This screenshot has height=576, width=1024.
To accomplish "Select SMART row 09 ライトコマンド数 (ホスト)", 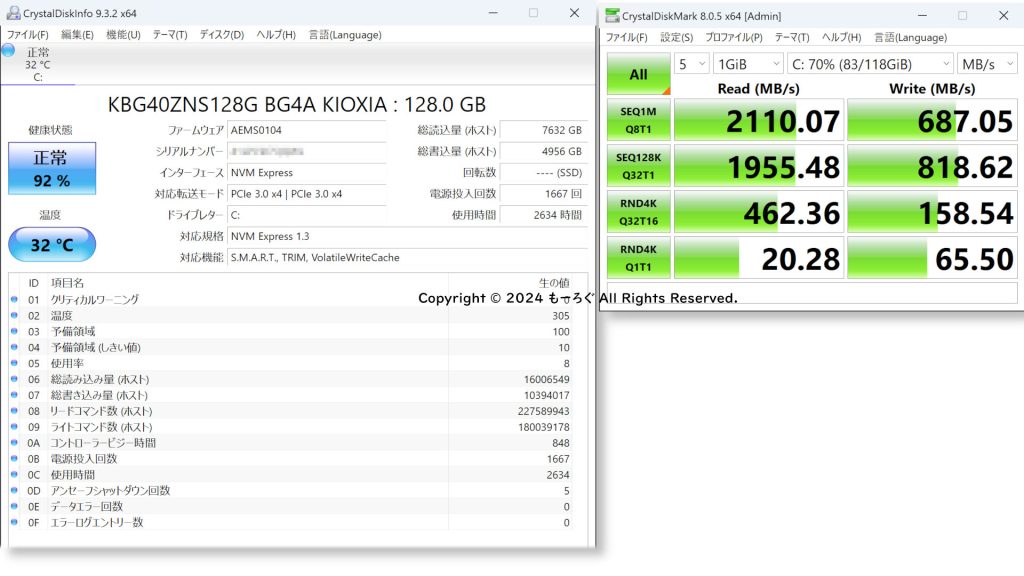I will click(292, 427).
